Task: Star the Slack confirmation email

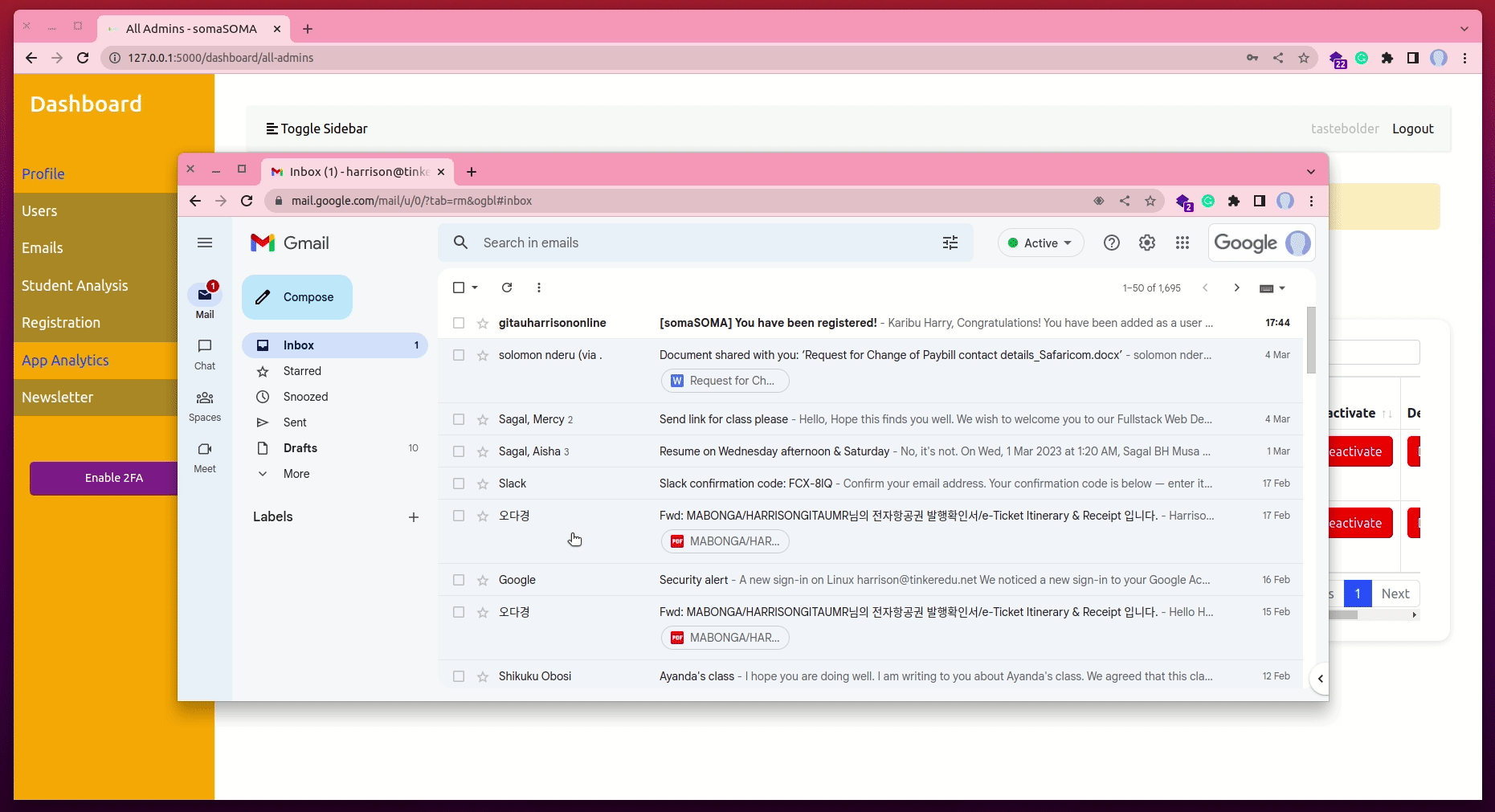Action: (x=483, y=484)
